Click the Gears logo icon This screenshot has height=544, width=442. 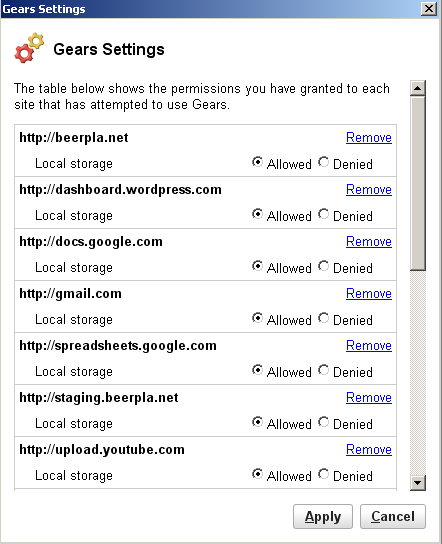29,48
